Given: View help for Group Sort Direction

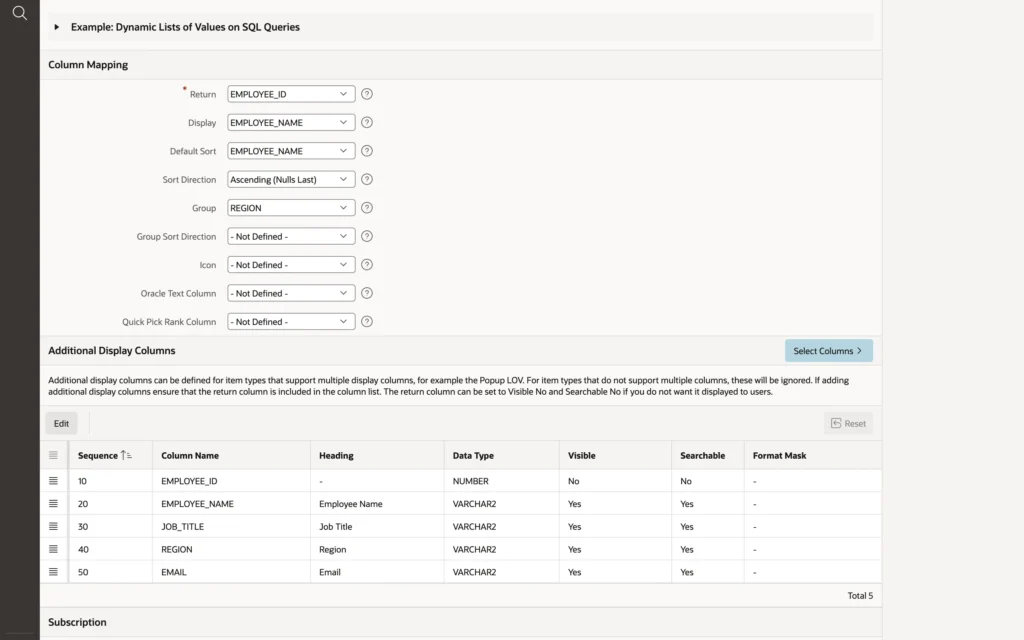Looking at the screenshot, I should click(367, 236).
